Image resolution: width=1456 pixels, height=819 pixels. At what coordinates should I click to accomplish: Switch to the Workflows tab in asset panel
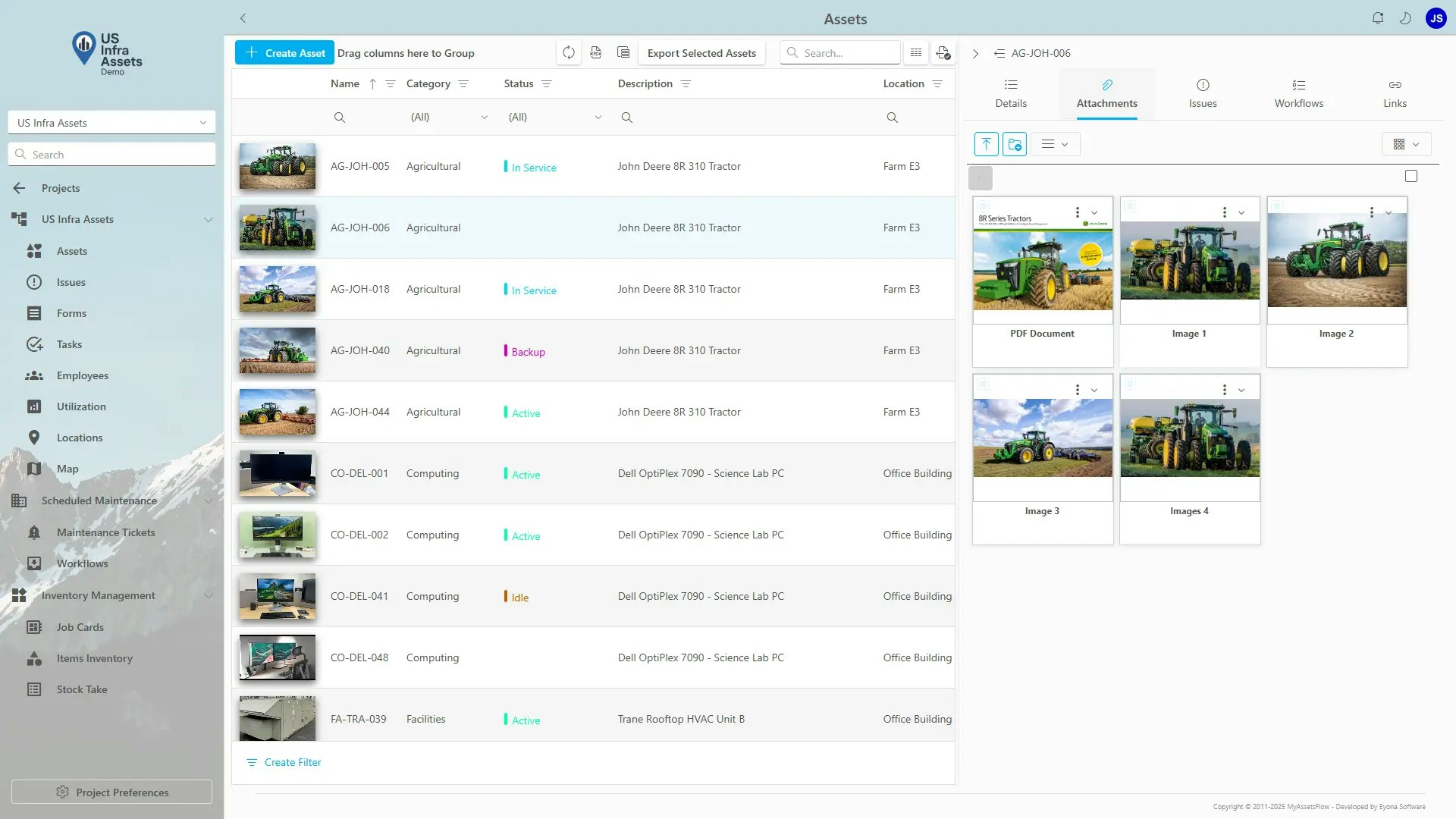tap(1298, 94)
